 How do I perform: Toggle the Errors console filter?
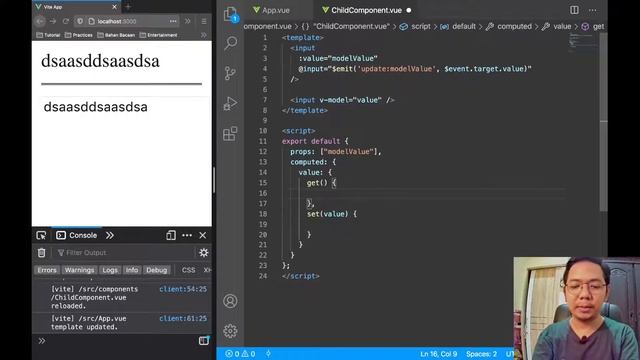[x=47, y=270]
